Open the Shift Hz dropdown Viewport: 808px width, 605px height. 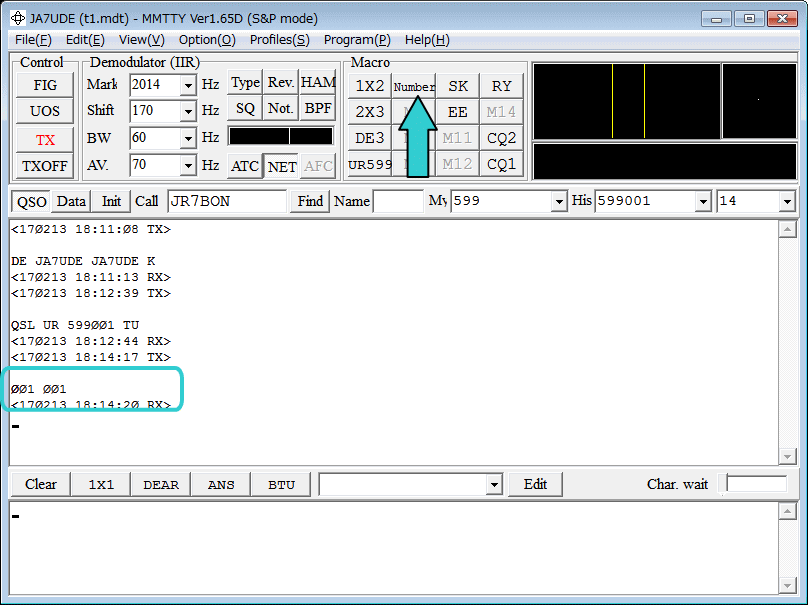tap(188, 111)
